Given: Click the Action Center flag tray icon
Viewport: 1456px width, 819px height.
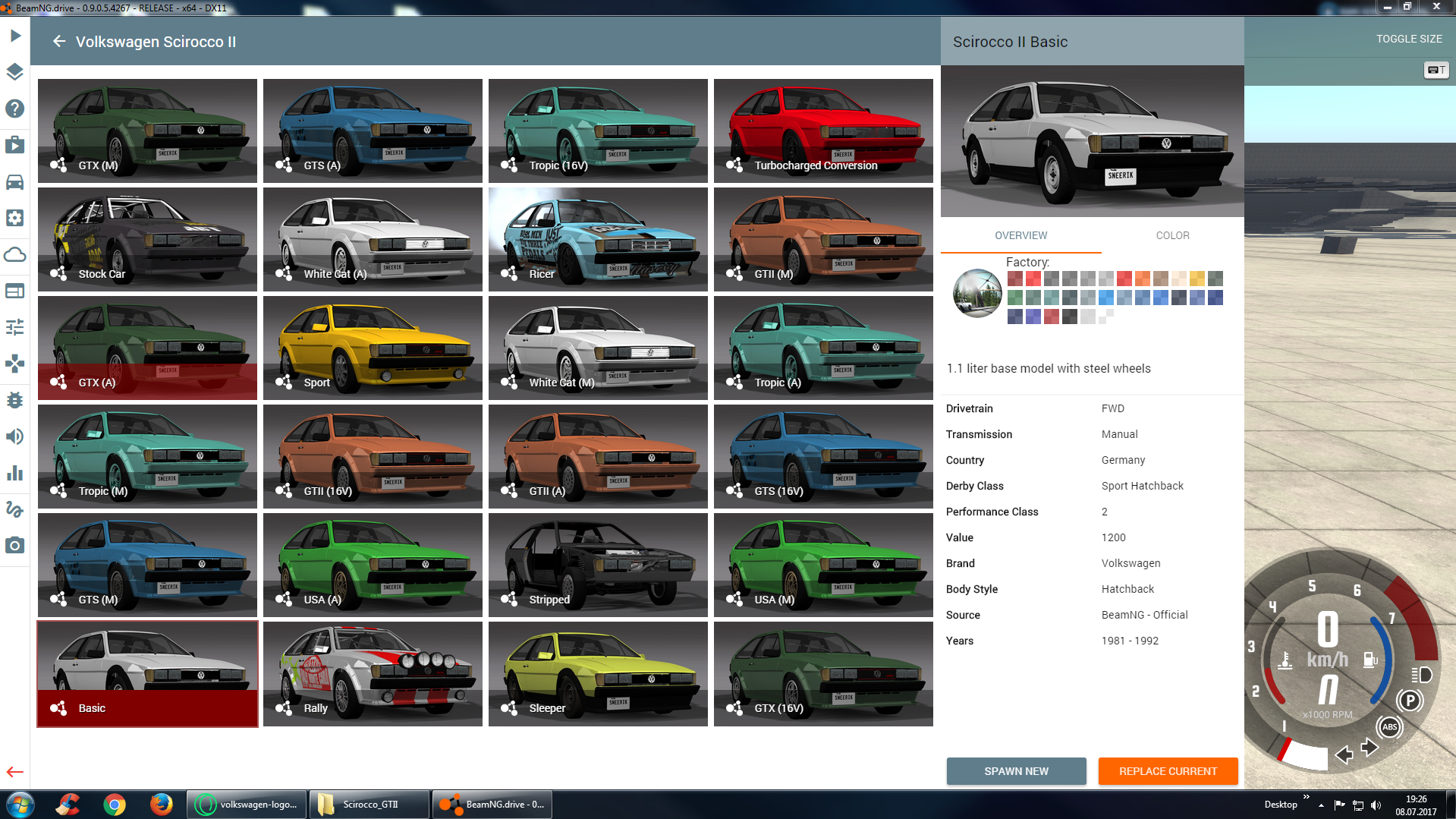Looking at the screenshot, I should (1339, 805).
